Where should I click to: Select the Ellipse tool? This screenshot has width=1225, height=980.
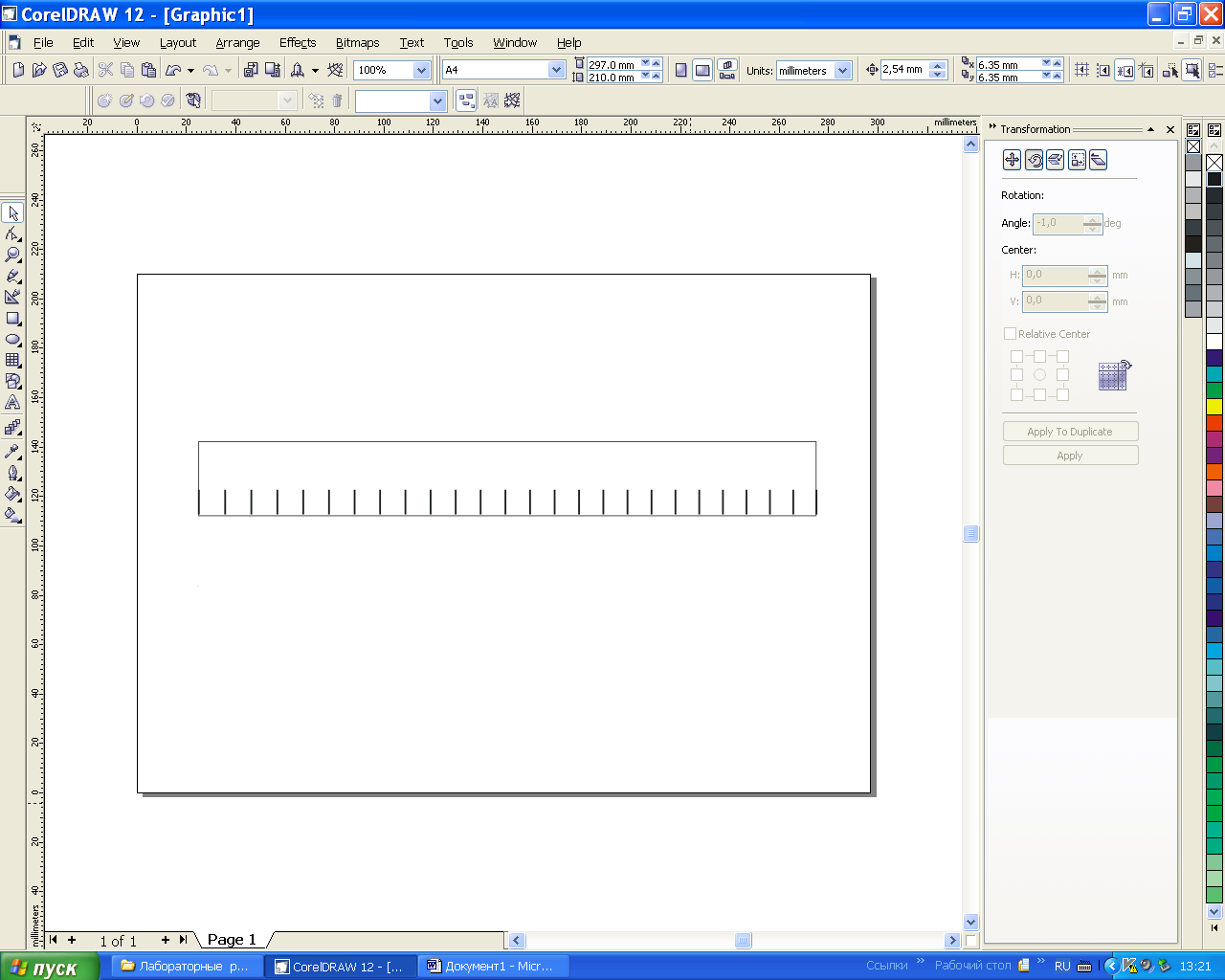point(12,340)
